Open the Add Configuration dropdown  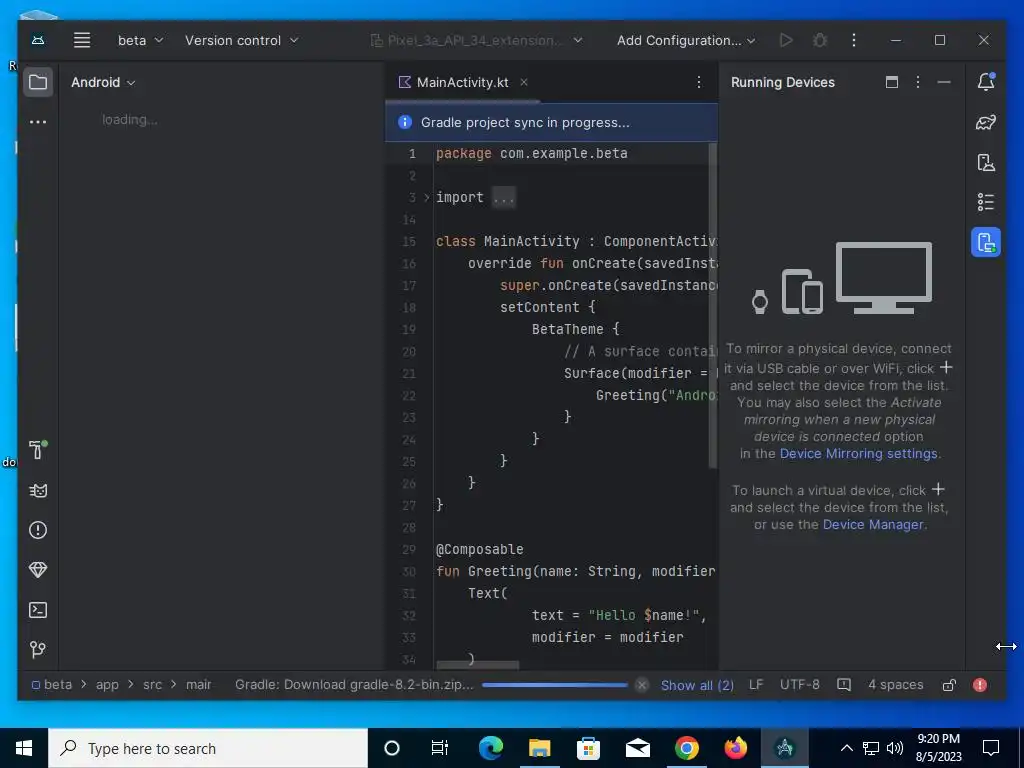(x=686, y=40)
